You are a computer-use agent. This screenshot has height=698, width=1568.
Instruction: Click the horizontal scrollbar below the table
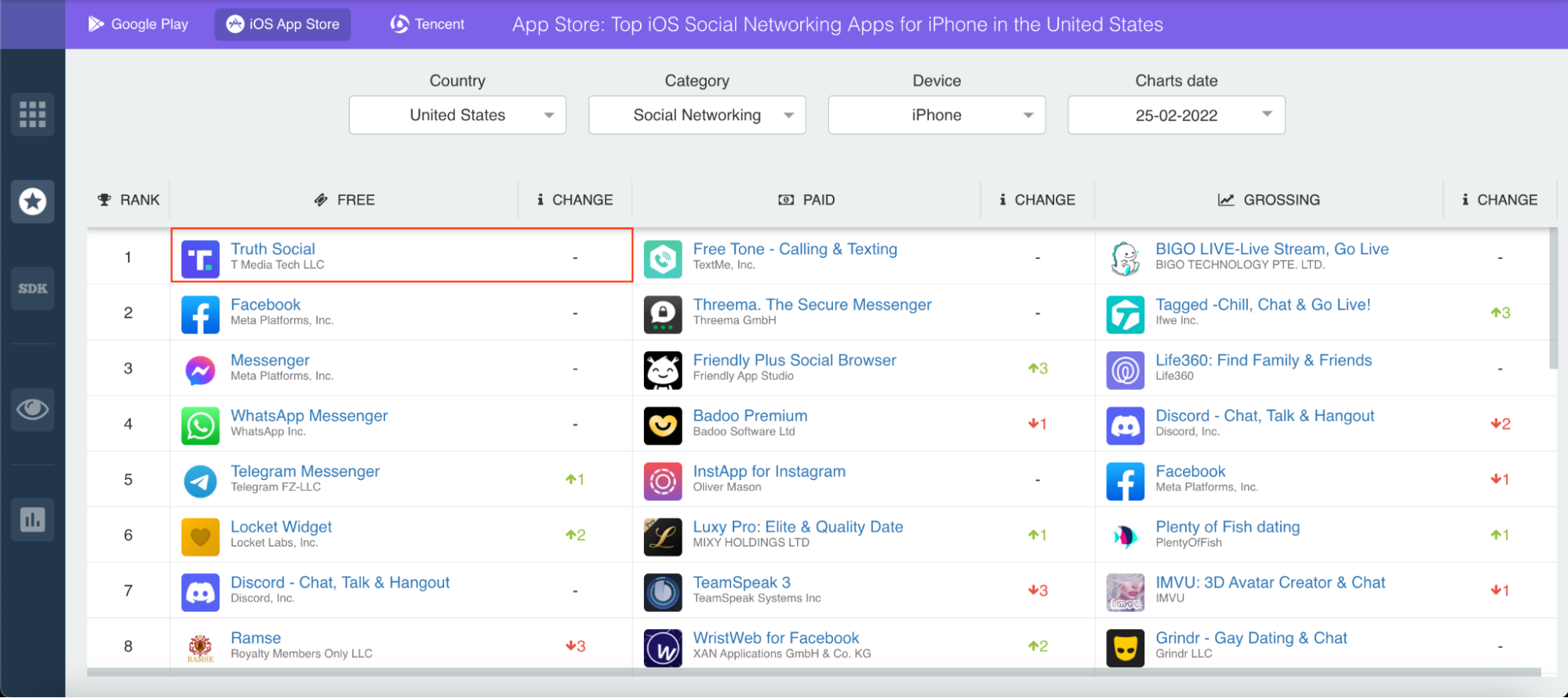[x=813, y=672]
